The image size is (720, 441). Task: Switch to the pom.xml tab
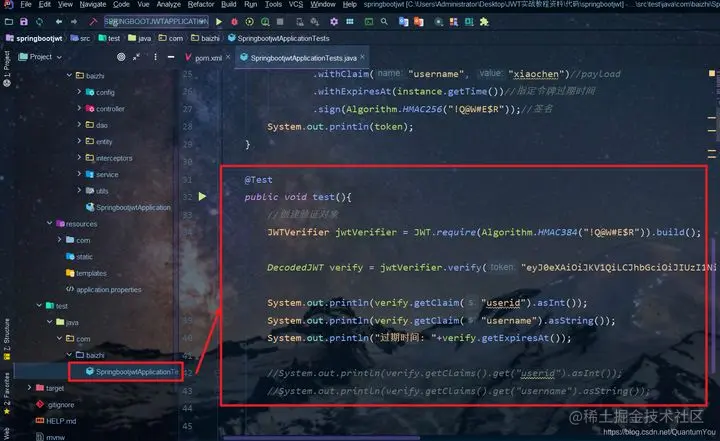pyautogui.click(x=208, y=57)
